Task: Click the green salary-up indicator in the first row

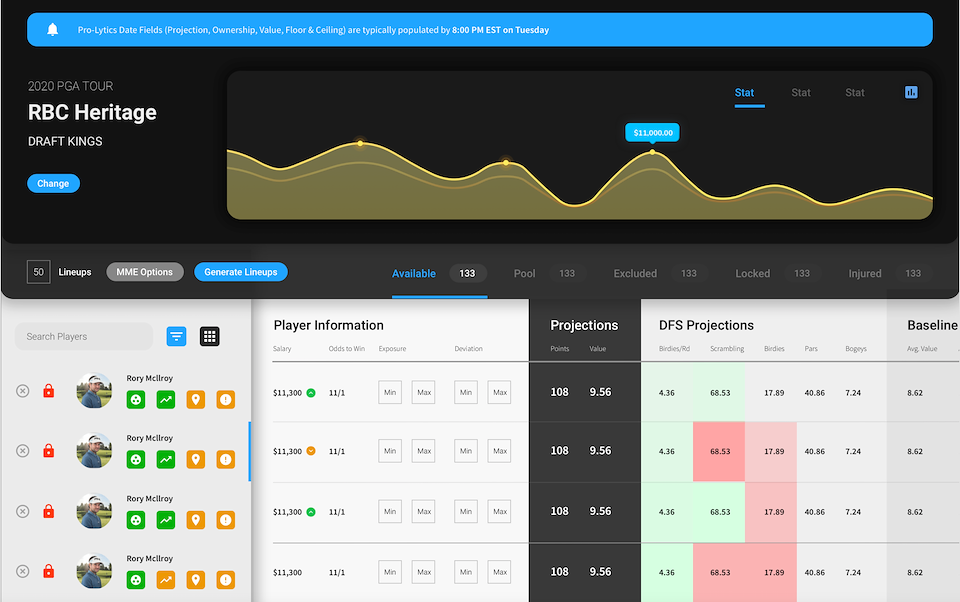Action: pyautogui.click(x=311, y=393)
